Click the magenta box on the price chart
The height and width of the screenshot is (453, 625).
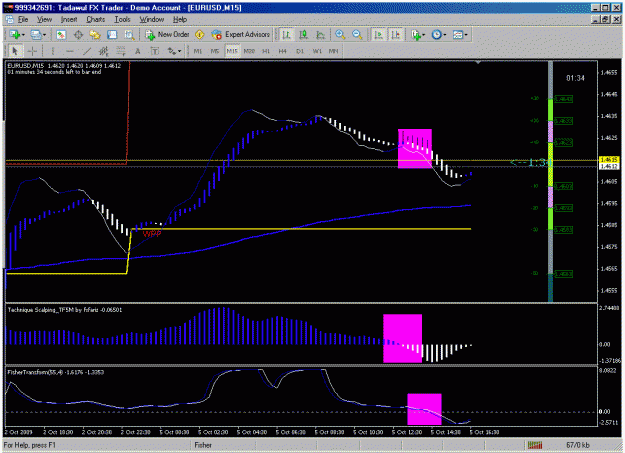[415, 148]
